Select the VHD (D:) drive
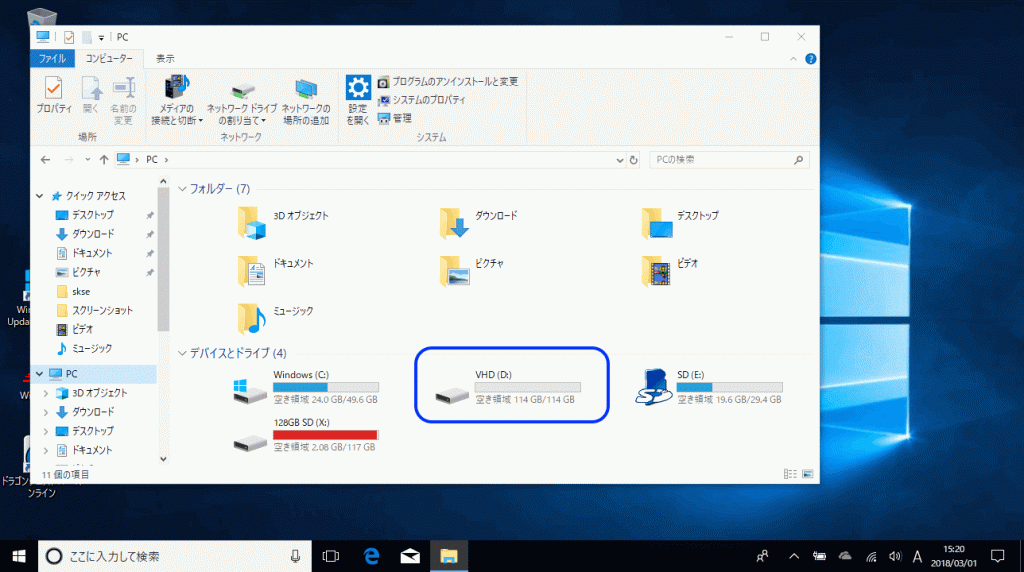Viewport: 1024px width, 572px height. pyautogui.click(x=508, y=387)
